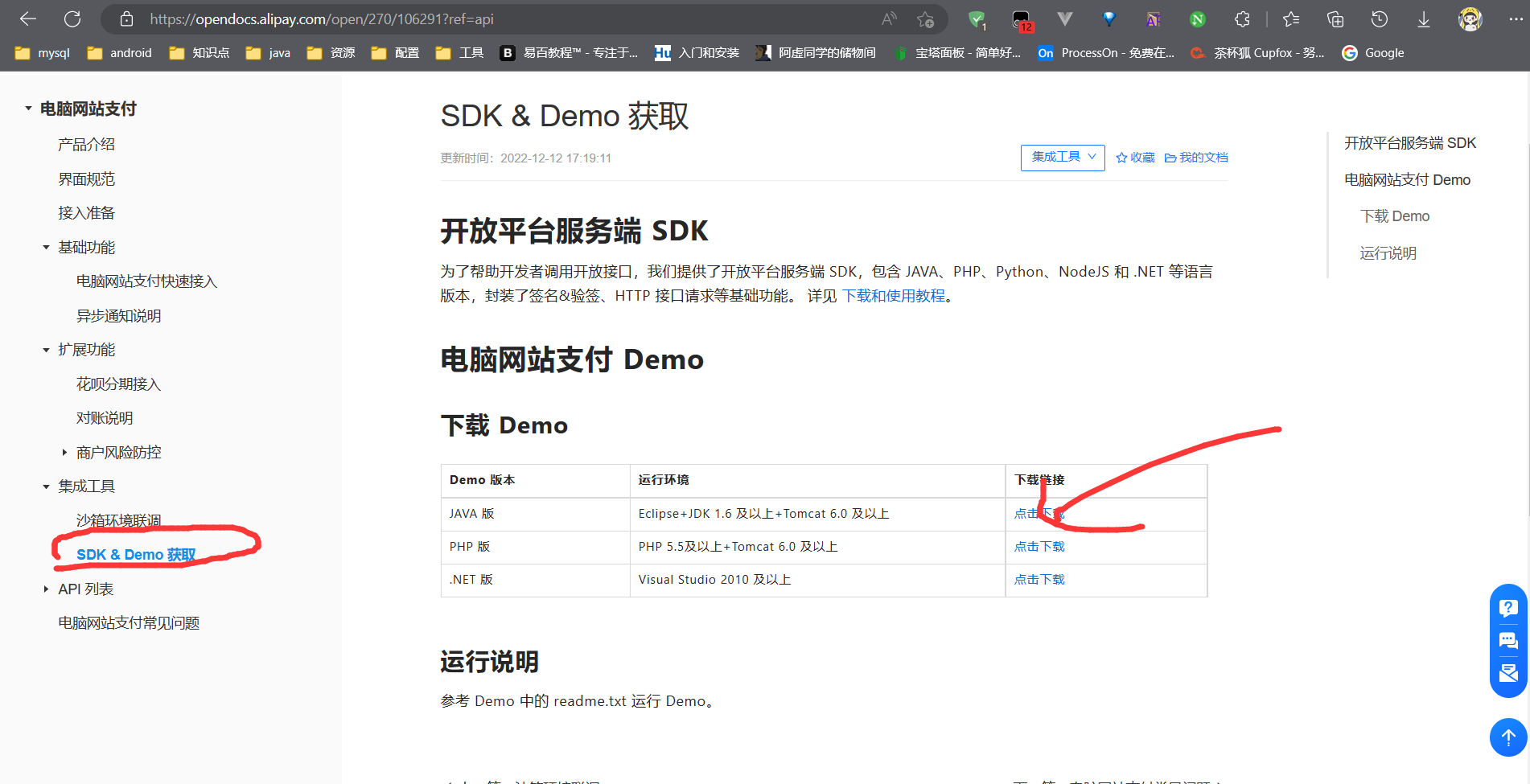Open the extension with the red 12 badge
The height and width of the screenshot is (784, 1530).
point(1022,19)
